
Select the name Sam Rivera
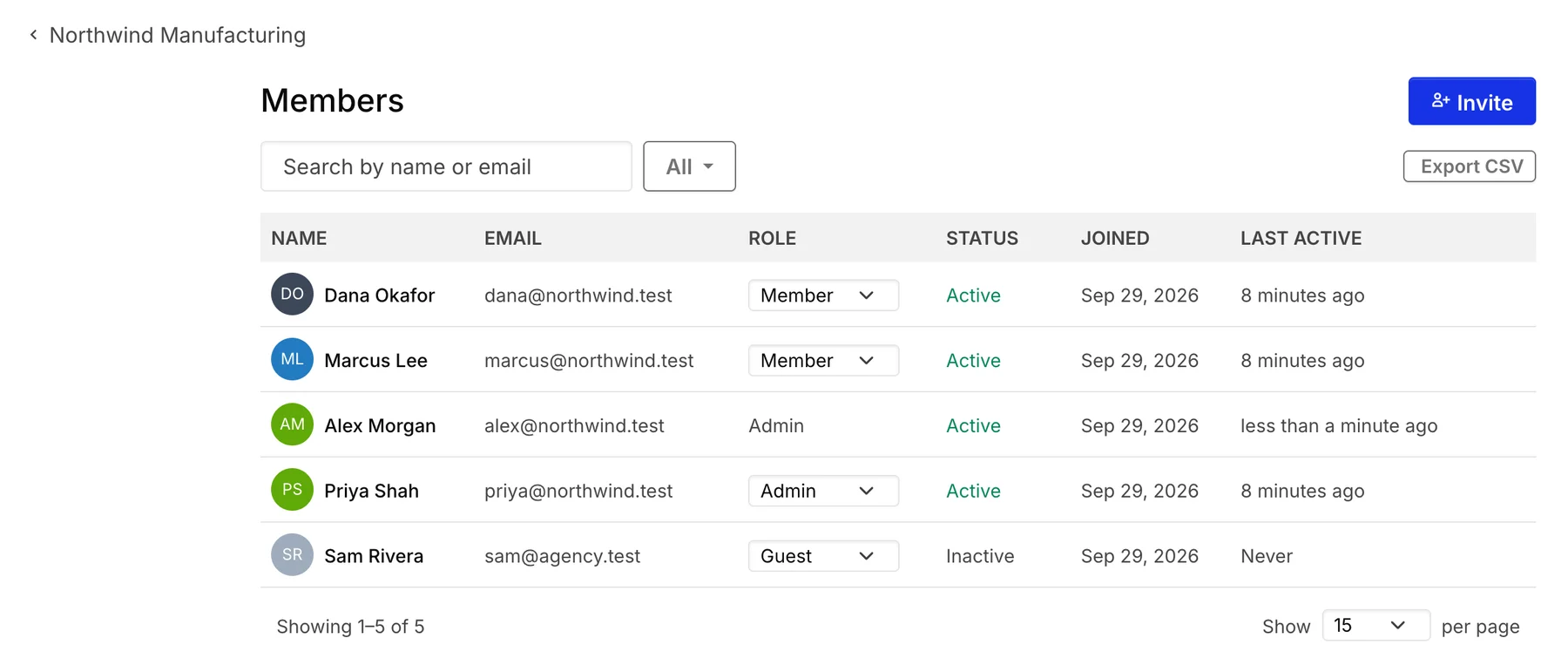point(374,556)
